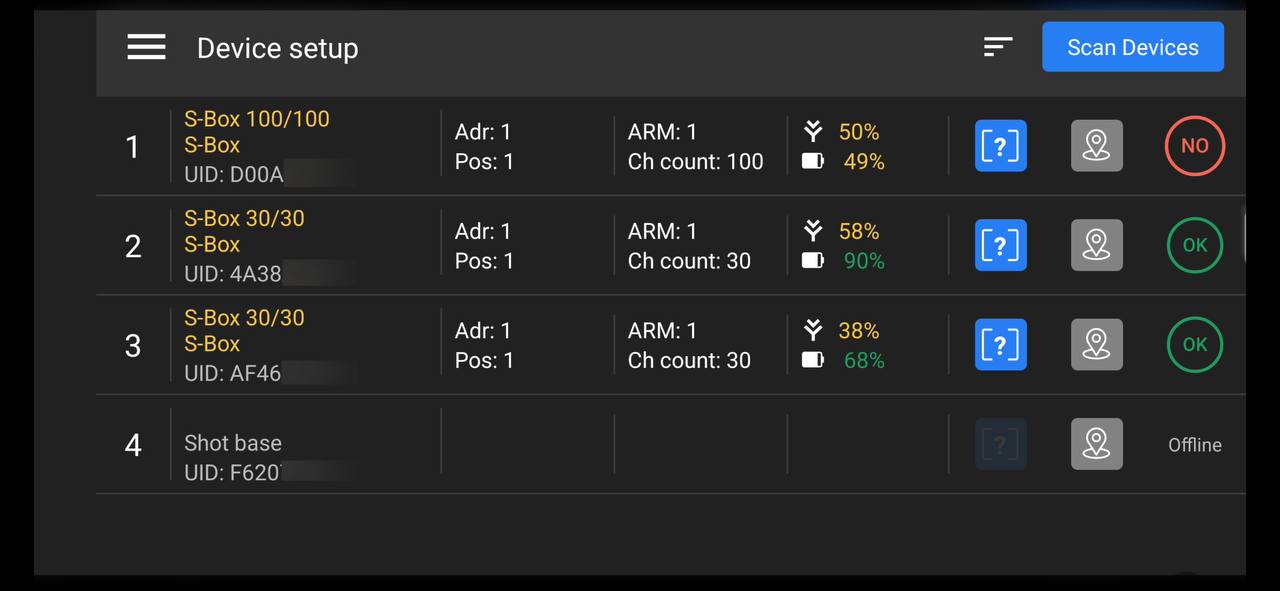Identify device 1 with blue [?] icon
Viewport: 1280px width, 591px height.
[1000, 146]
